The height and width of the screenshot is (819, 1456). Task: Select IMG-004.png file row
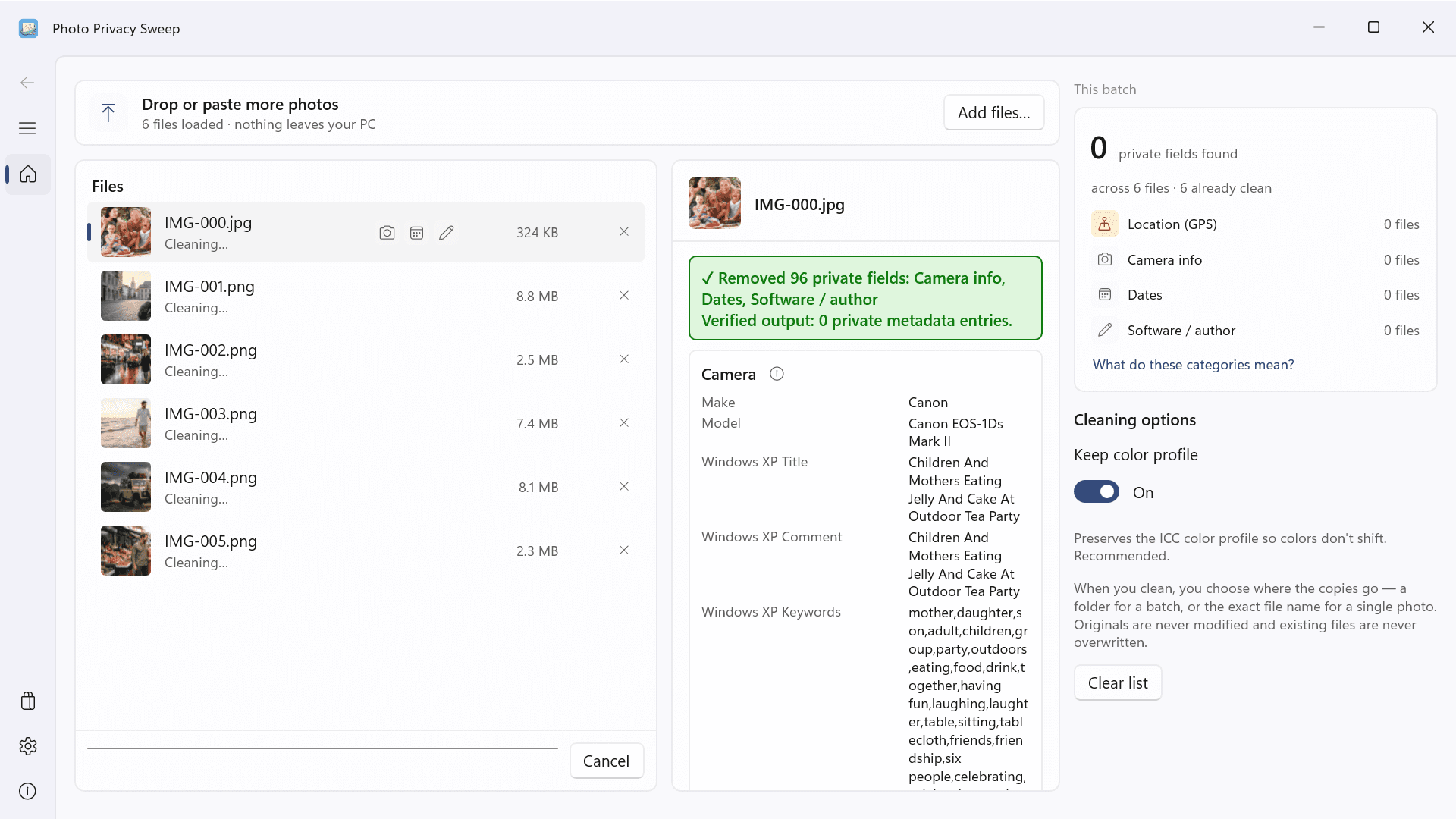366,487
